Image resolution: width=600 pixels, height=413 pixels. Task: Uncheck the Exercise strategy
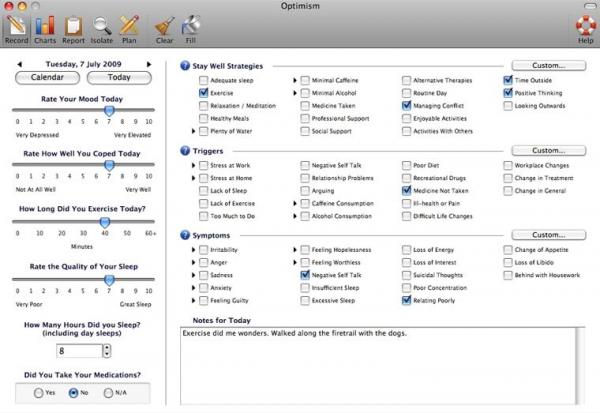click(x=204, y=93)
